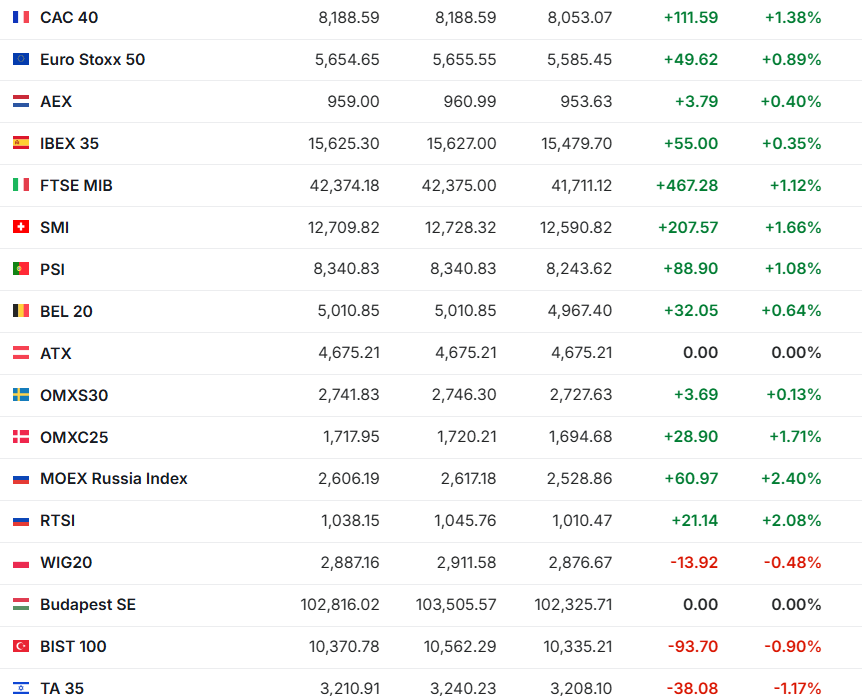862x697 pixels.
Task: Click the Danish flag icon beside OMXC25
Action: coord(21,437)
